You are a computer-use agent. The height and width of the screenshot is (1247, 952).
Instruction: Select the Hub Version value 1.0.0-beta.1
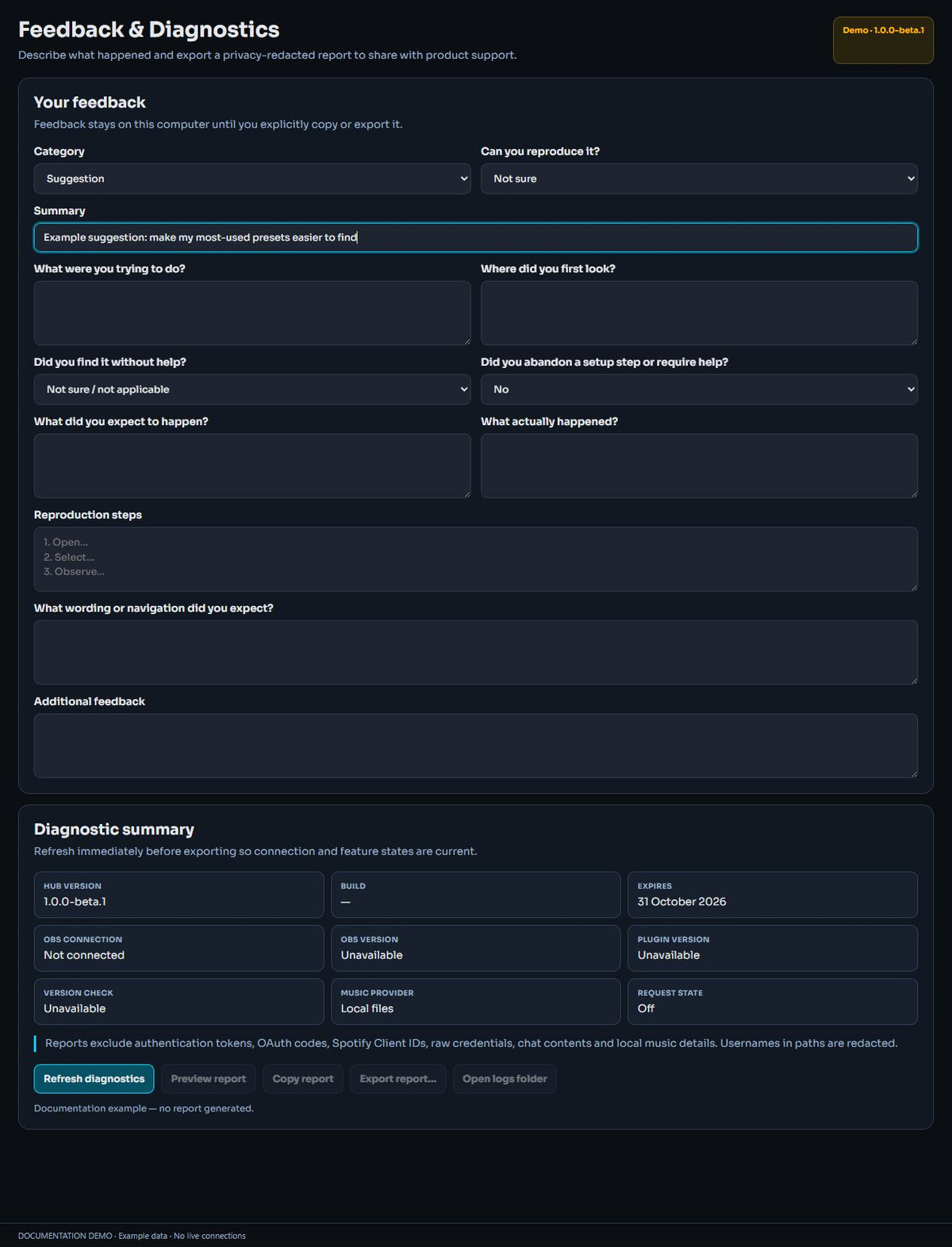click(x=75, y=902)
